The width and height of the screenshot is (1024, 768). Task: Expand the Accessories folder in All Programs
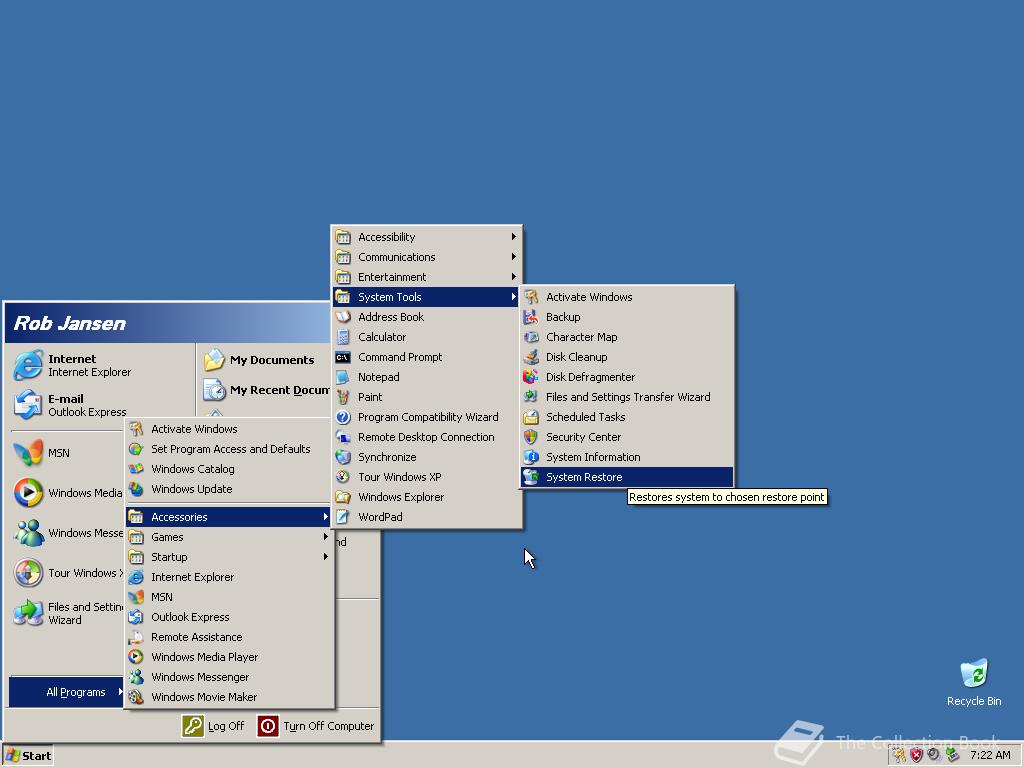[x=229, y=517]
